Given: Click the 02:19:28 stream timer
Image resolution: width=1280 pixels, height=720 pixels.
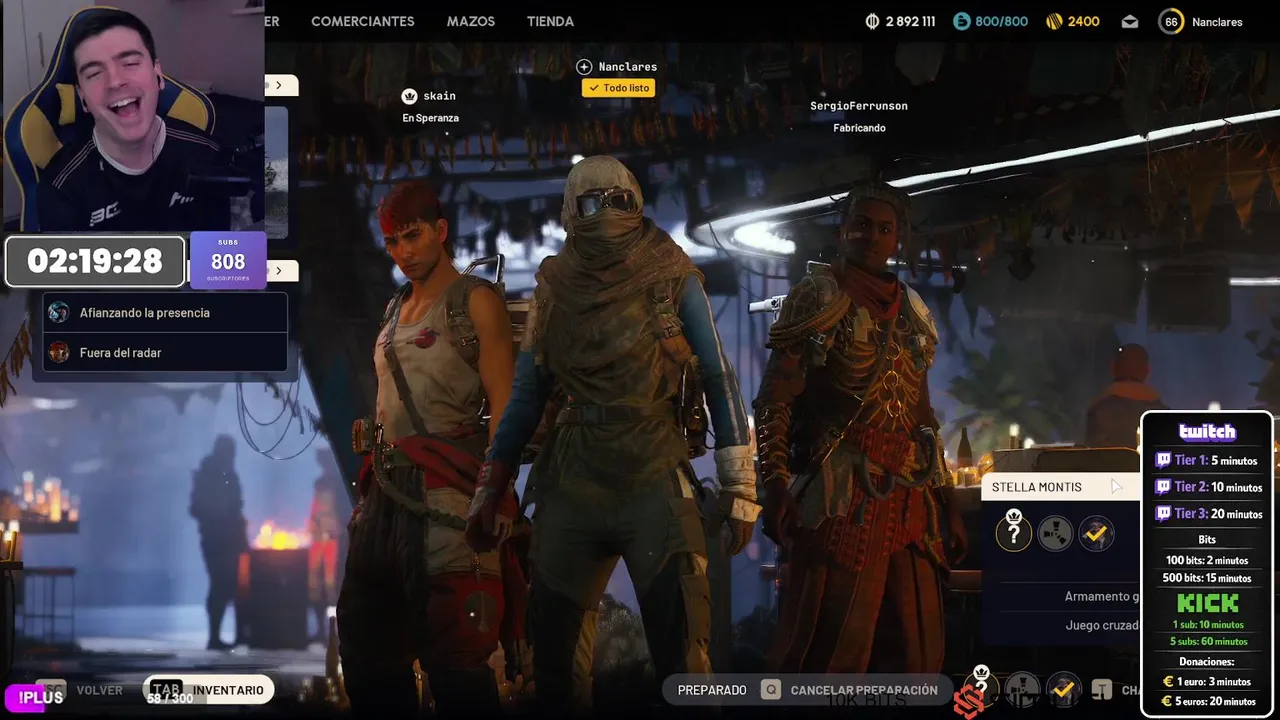Looking at the screenshot, I should 95,262.
